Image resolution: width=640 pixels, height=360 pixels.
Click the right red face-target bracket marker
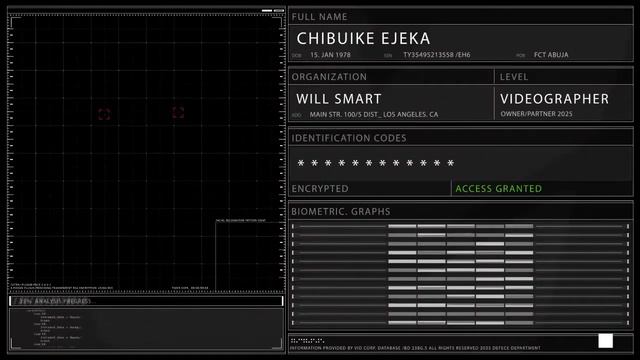pyautogui.click(x=178, y=112)
